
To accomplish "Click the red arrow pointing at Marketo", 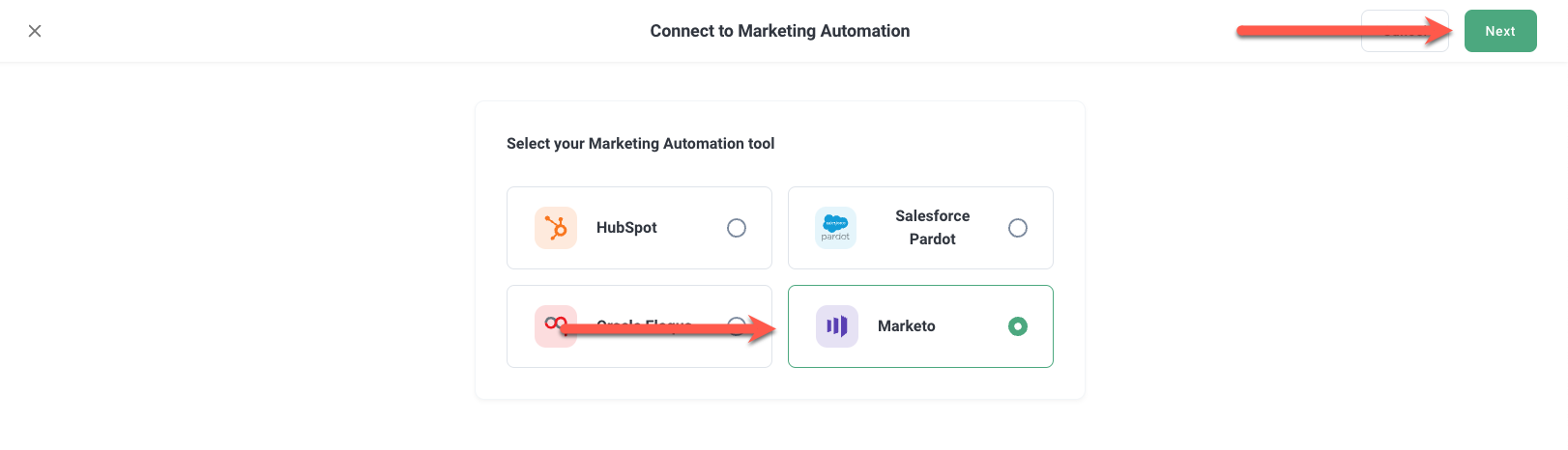I will click(667, 330).
